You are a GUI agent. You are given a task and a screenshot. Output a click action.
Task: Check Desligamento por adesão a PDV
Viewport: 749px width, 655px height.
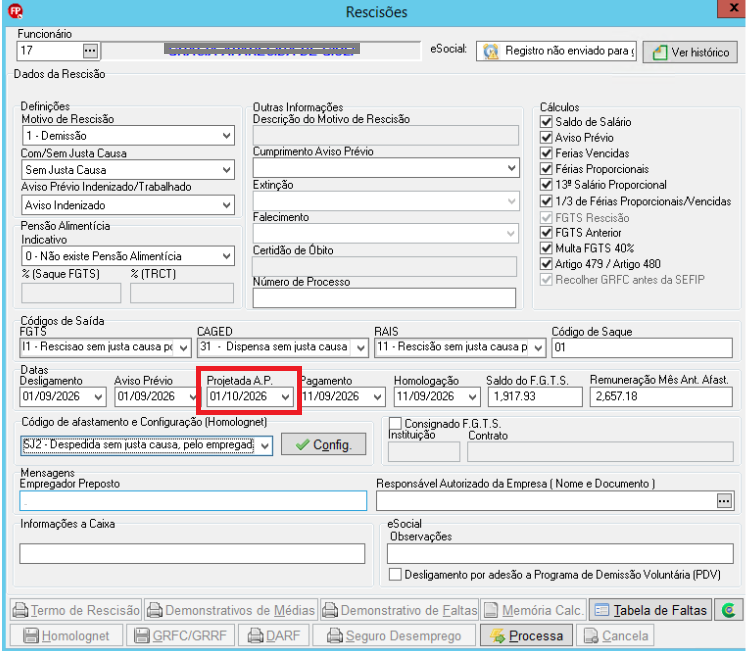(x=395, y=574)
